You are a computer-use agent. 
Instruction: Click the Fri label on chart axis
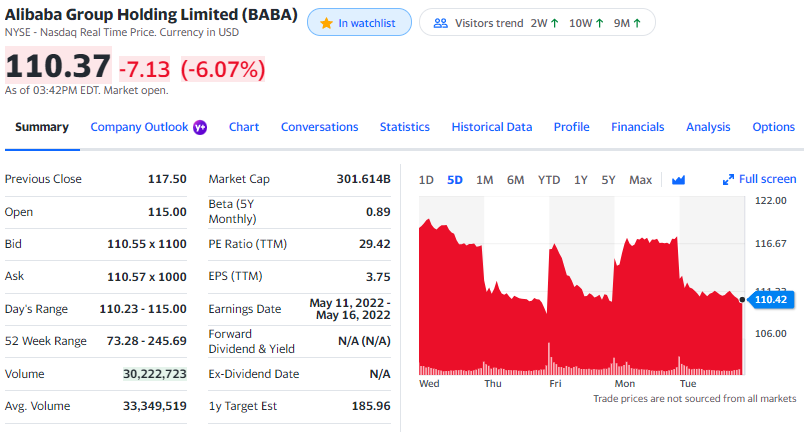coord(555,383)
